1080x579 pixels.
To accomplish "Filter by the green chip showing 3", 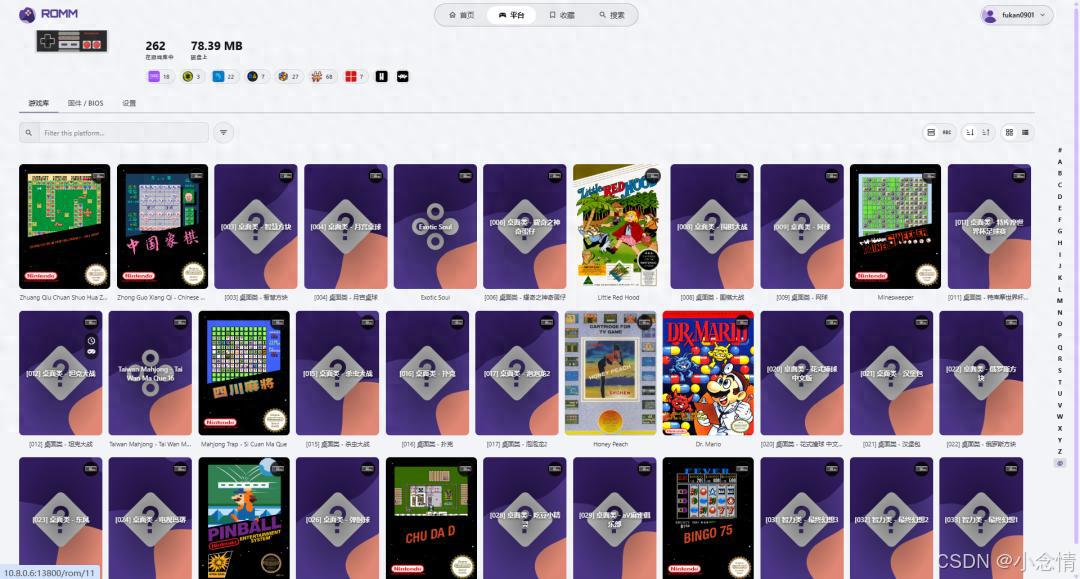I will coord(191,76).
